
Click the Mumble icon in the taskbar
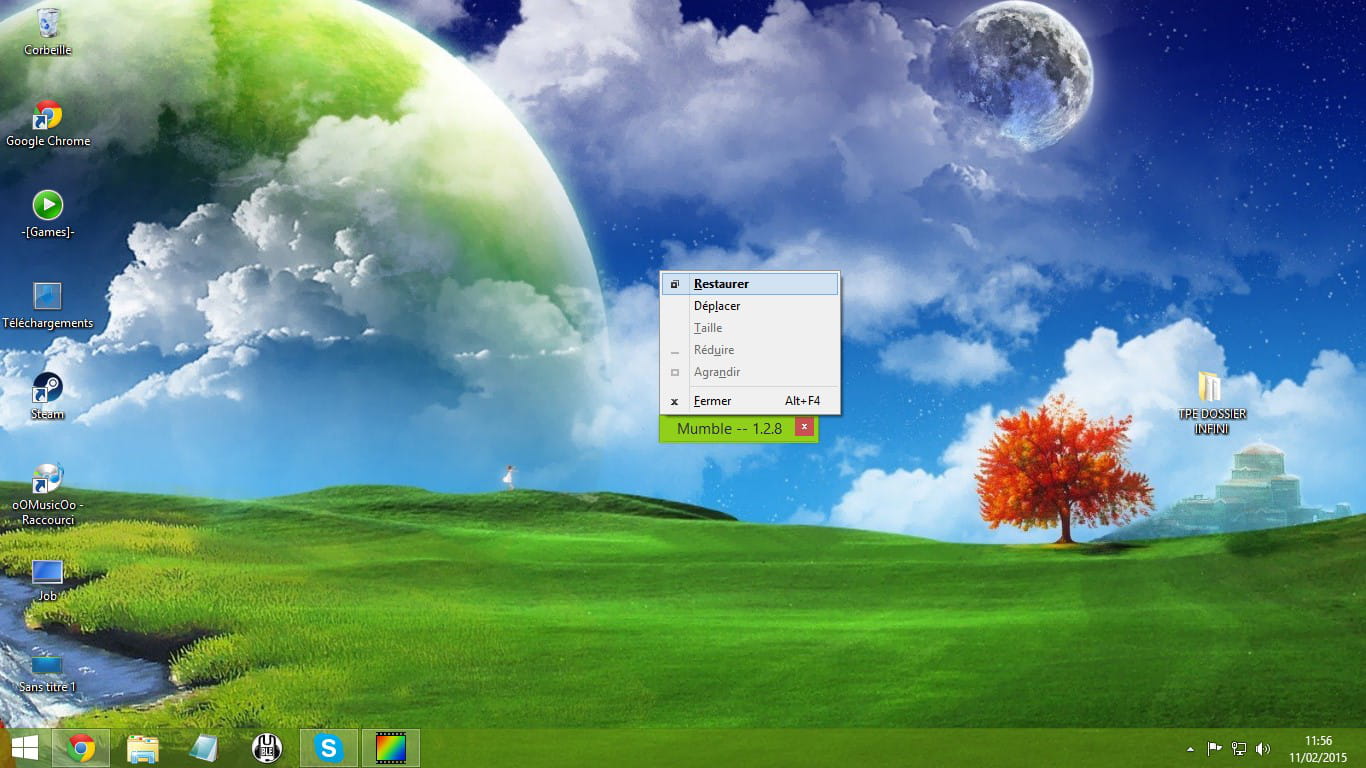(266, 748)
